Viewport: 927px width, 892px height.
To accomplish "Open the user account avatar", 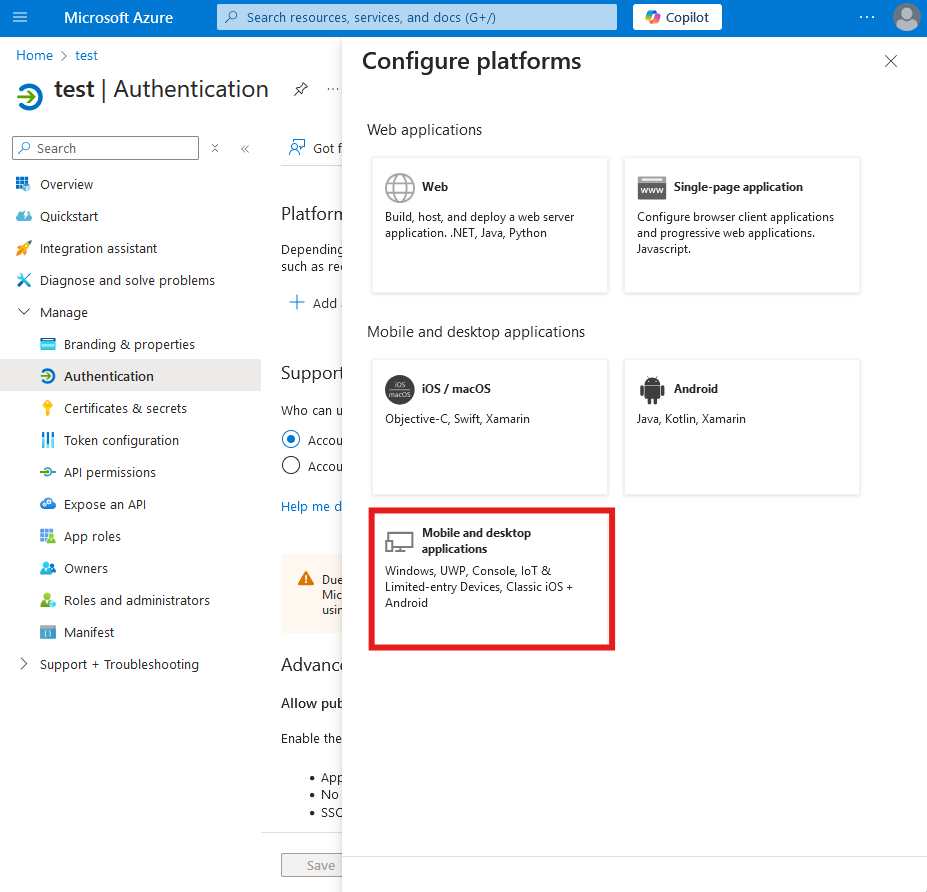I will coord(906,17).
